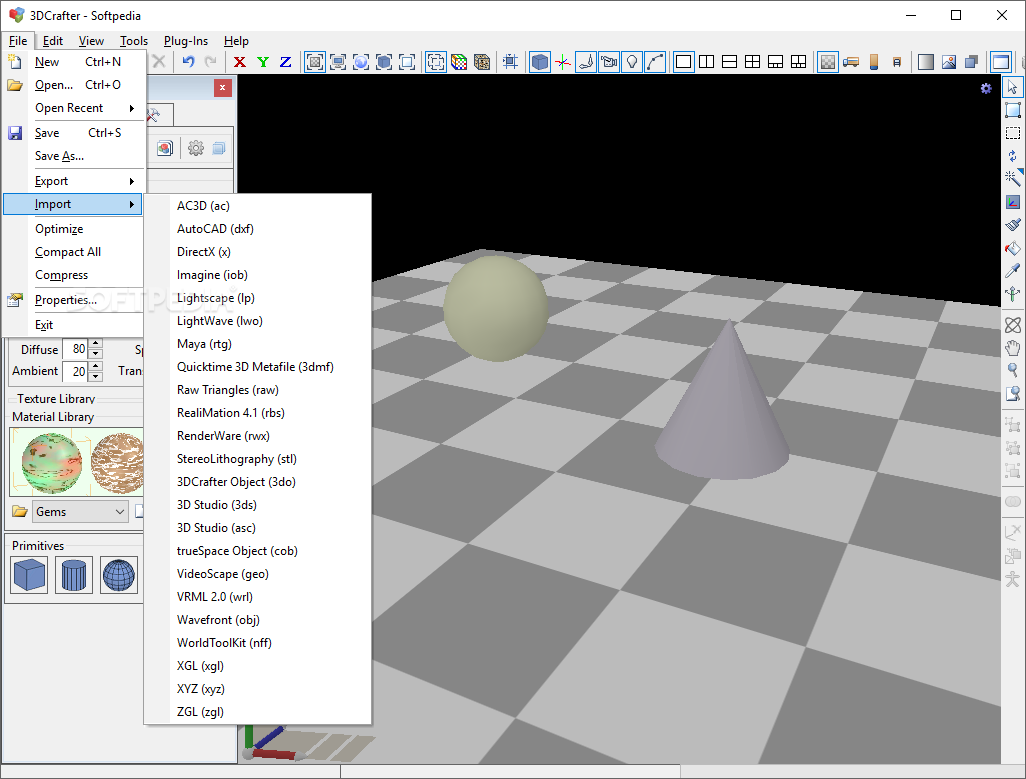Click the globe view toolbar icon
This screenshot has height=779, width=1026.
click(361, 61)
